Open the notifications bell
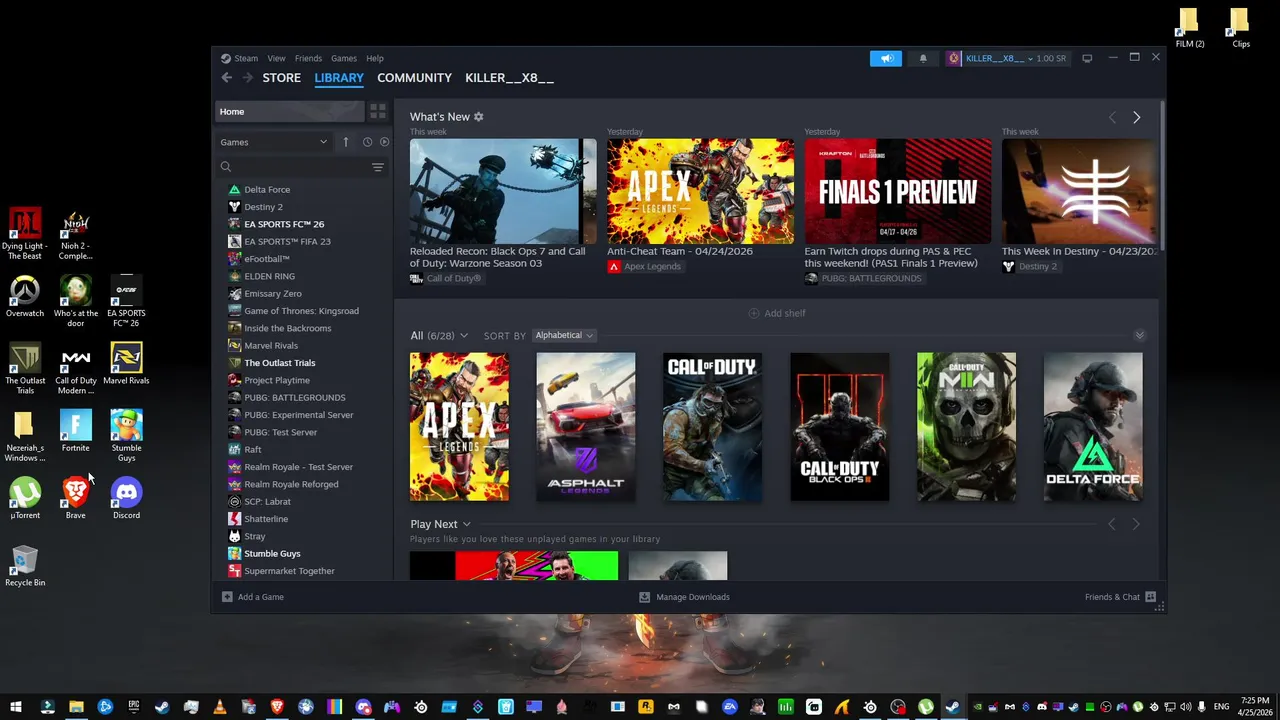1280x720 pixels. [x=923, y=58]
